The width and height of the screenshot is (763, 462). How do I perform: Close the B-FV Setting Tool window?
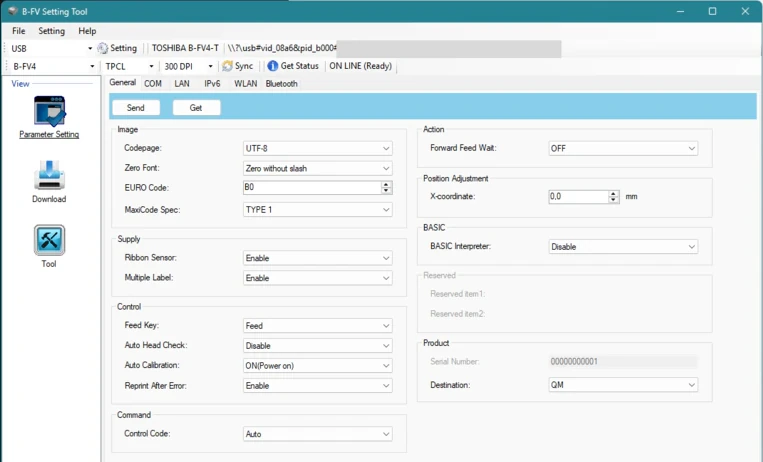point(745,11)
